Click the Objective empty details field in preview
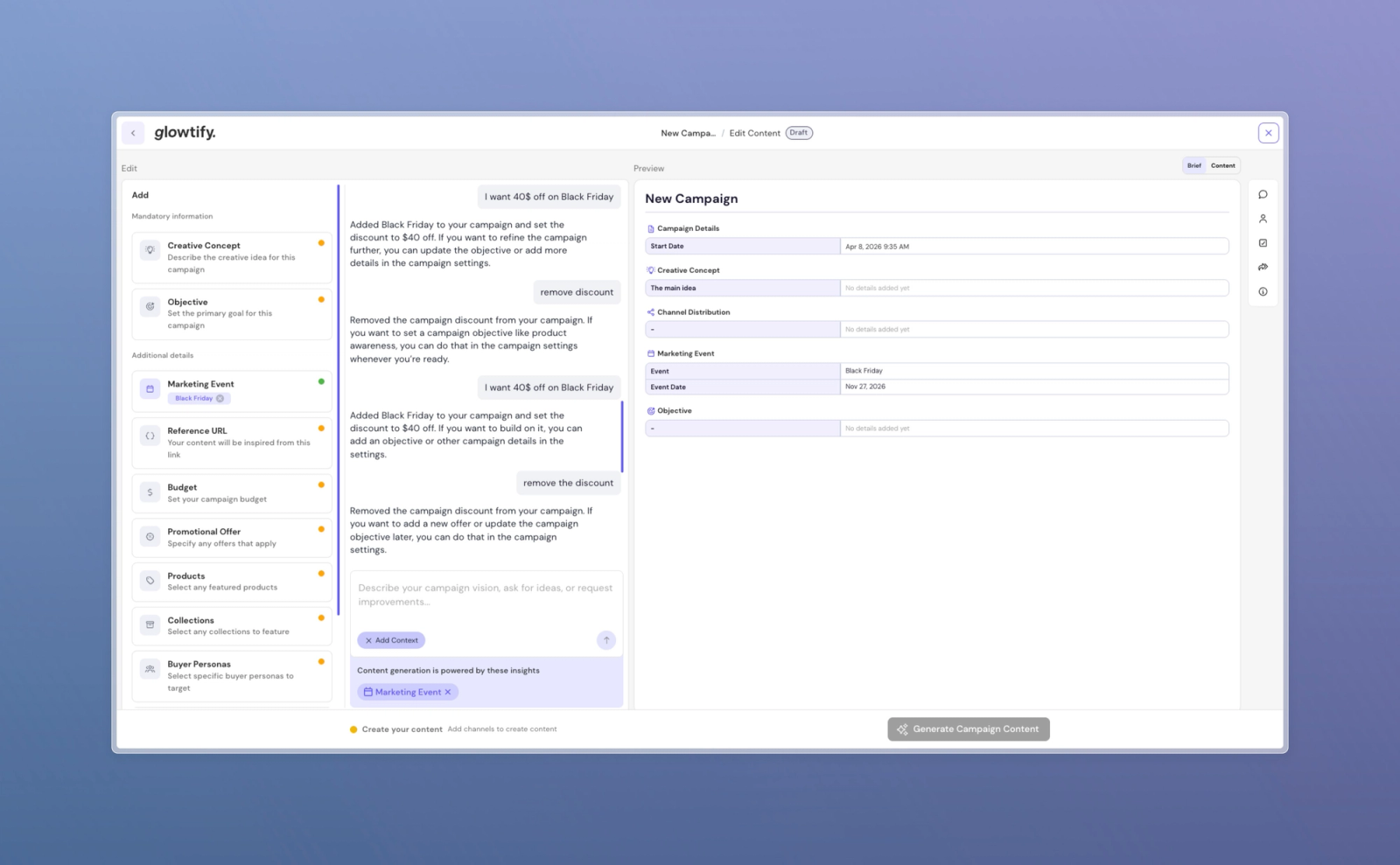Screen dimensions: 1400x865 pyautogui.click(x=1034, y=429)
